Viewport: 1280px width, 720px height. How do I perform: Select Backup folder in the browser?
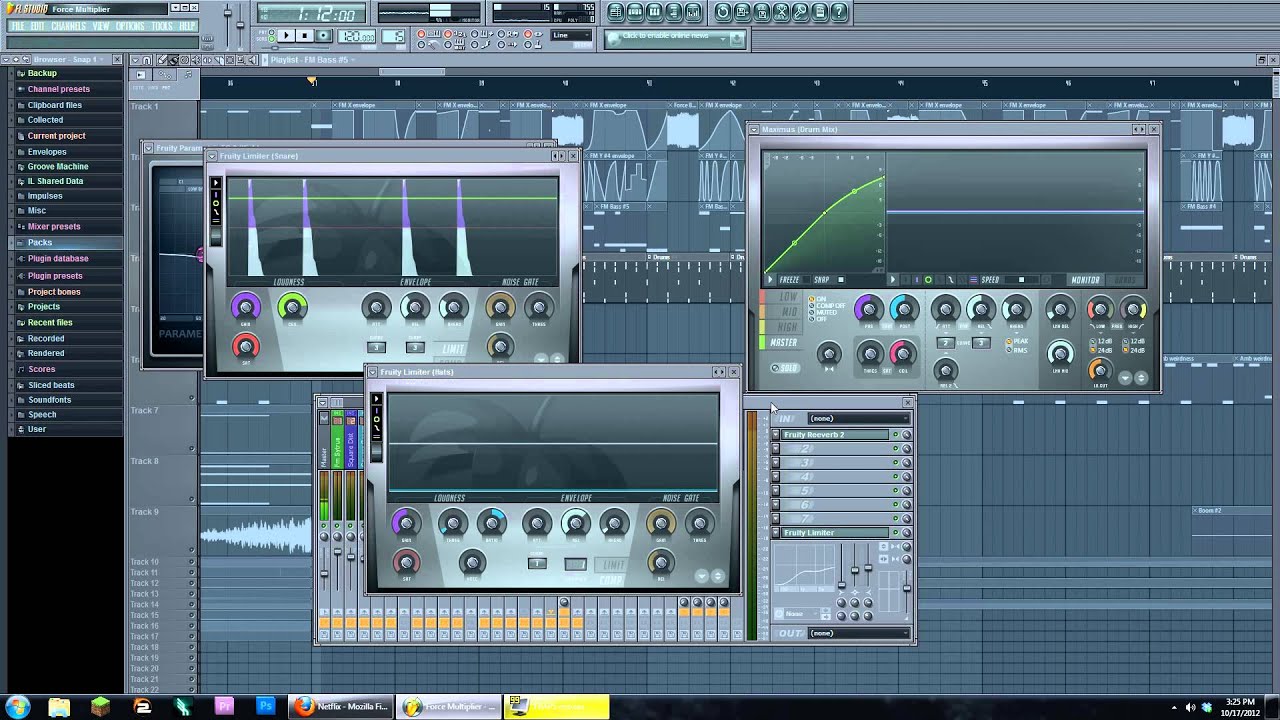point(42,73)
